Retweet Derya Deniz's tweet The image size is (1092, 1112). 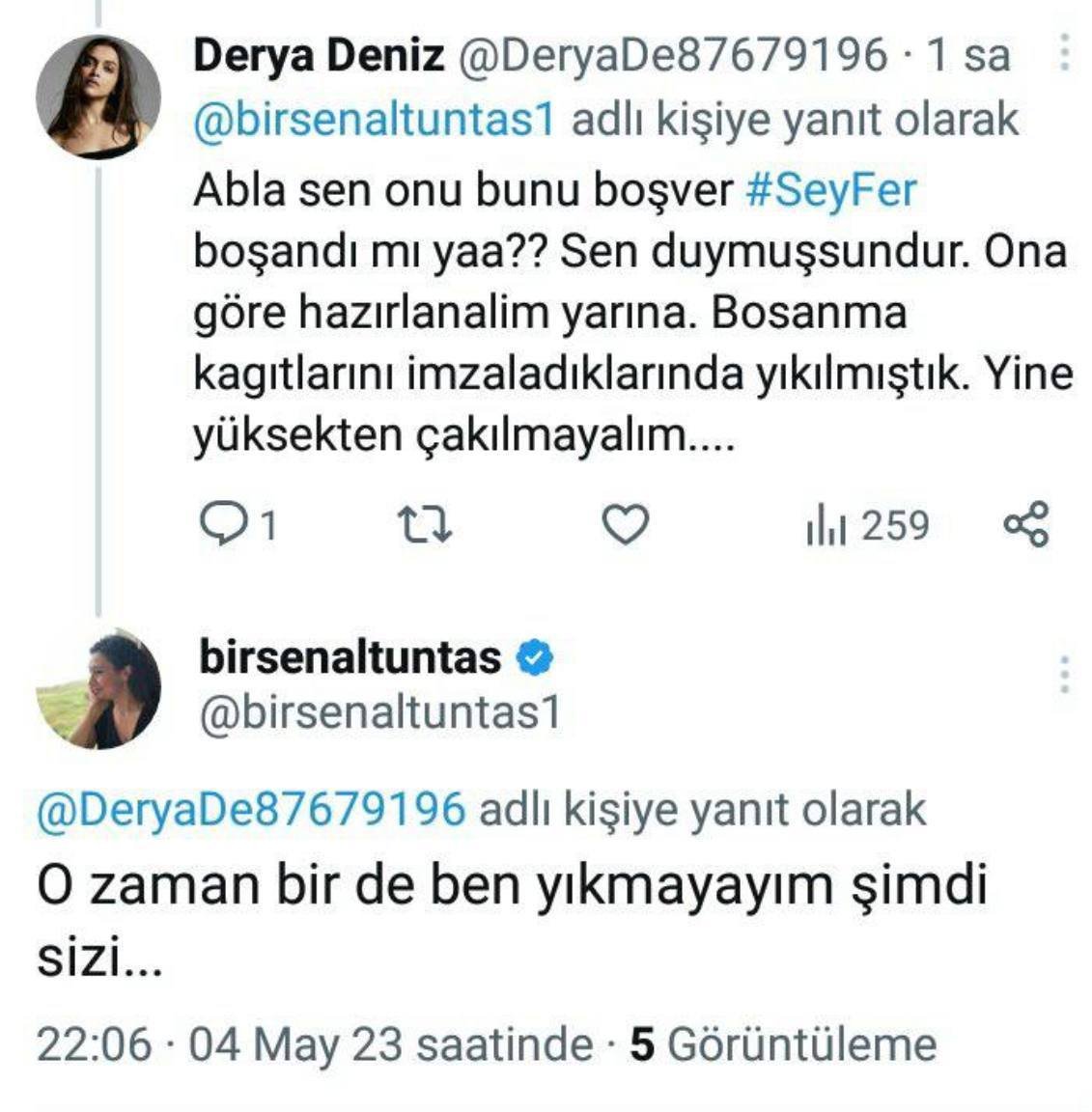[x=426, y=525]
